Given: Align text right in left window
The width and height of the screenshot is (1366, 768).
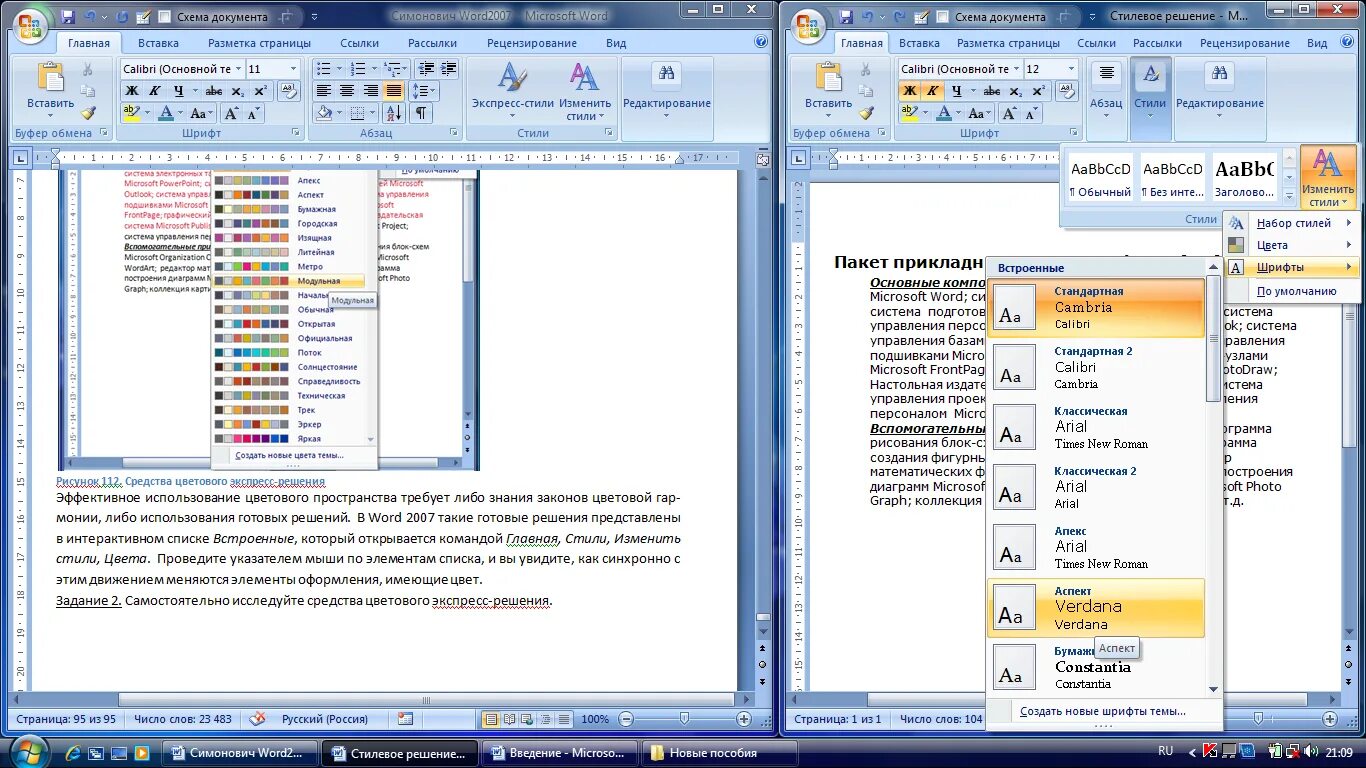Looking at the screenshot, I should (x=370, y=91).
